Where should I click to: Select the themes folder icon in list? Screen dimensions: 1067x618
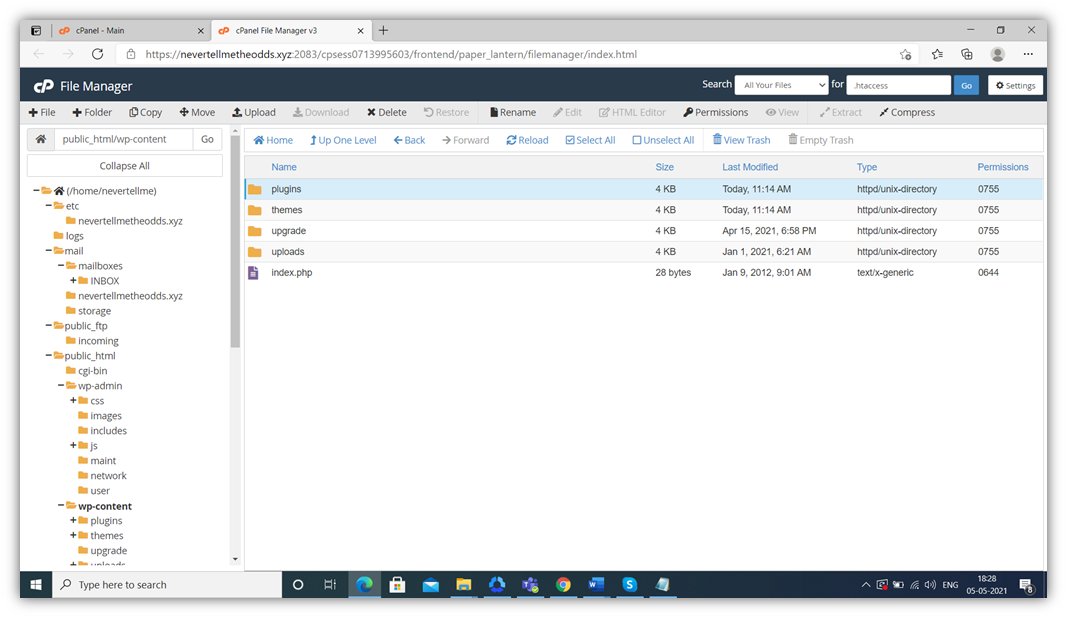(255, 210)
